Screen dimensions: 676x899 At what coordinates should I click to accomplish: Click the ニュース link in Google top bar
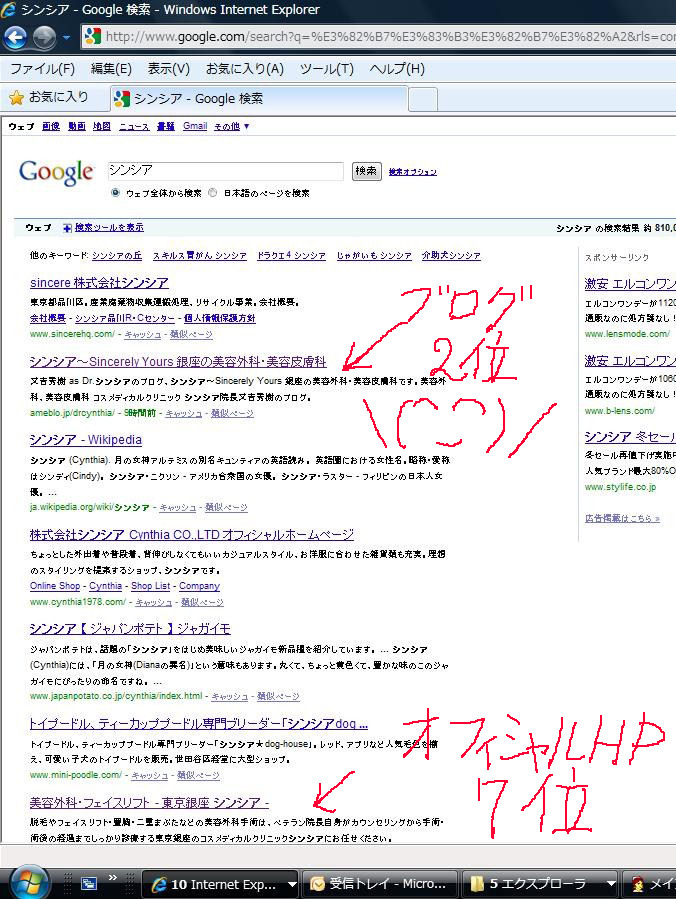click(x=134, y=126)
